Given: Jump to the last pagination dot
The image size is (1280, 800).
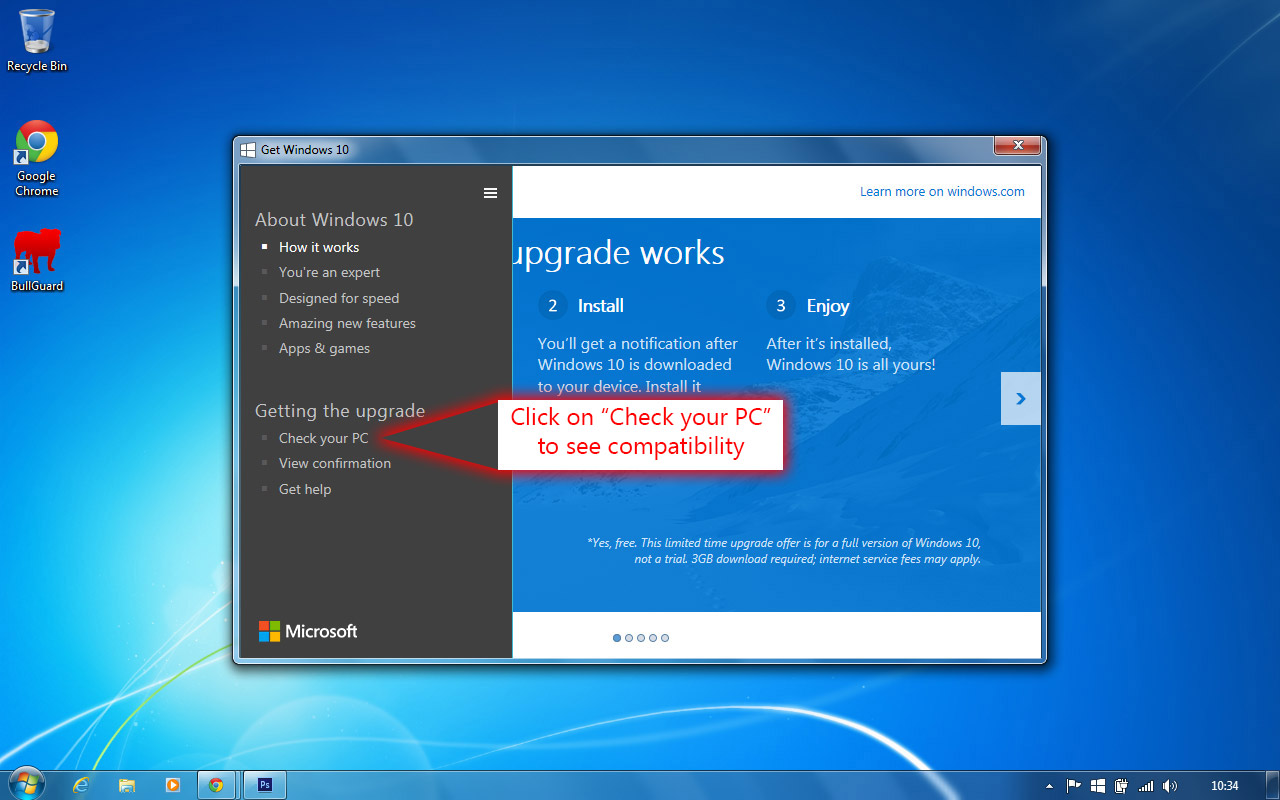Looking at the screenshot, I should coord(665,638).
